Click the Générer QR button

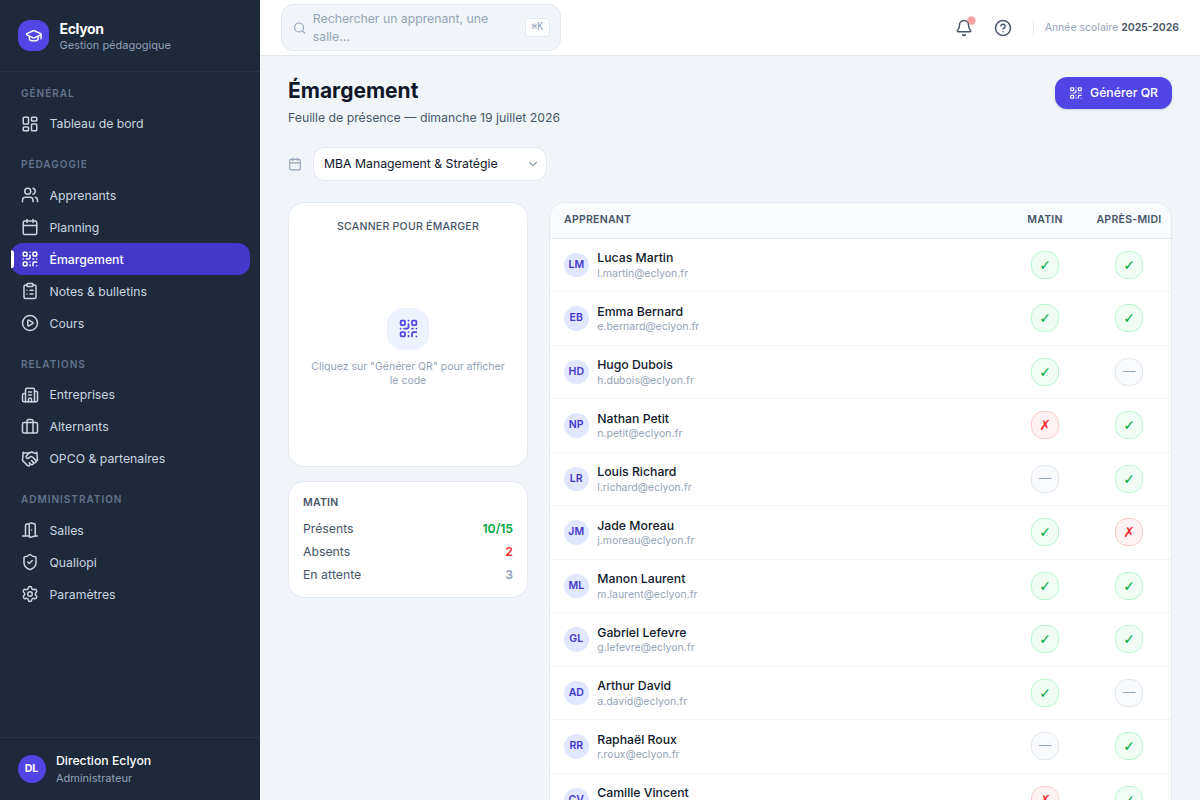(1113, 93)
